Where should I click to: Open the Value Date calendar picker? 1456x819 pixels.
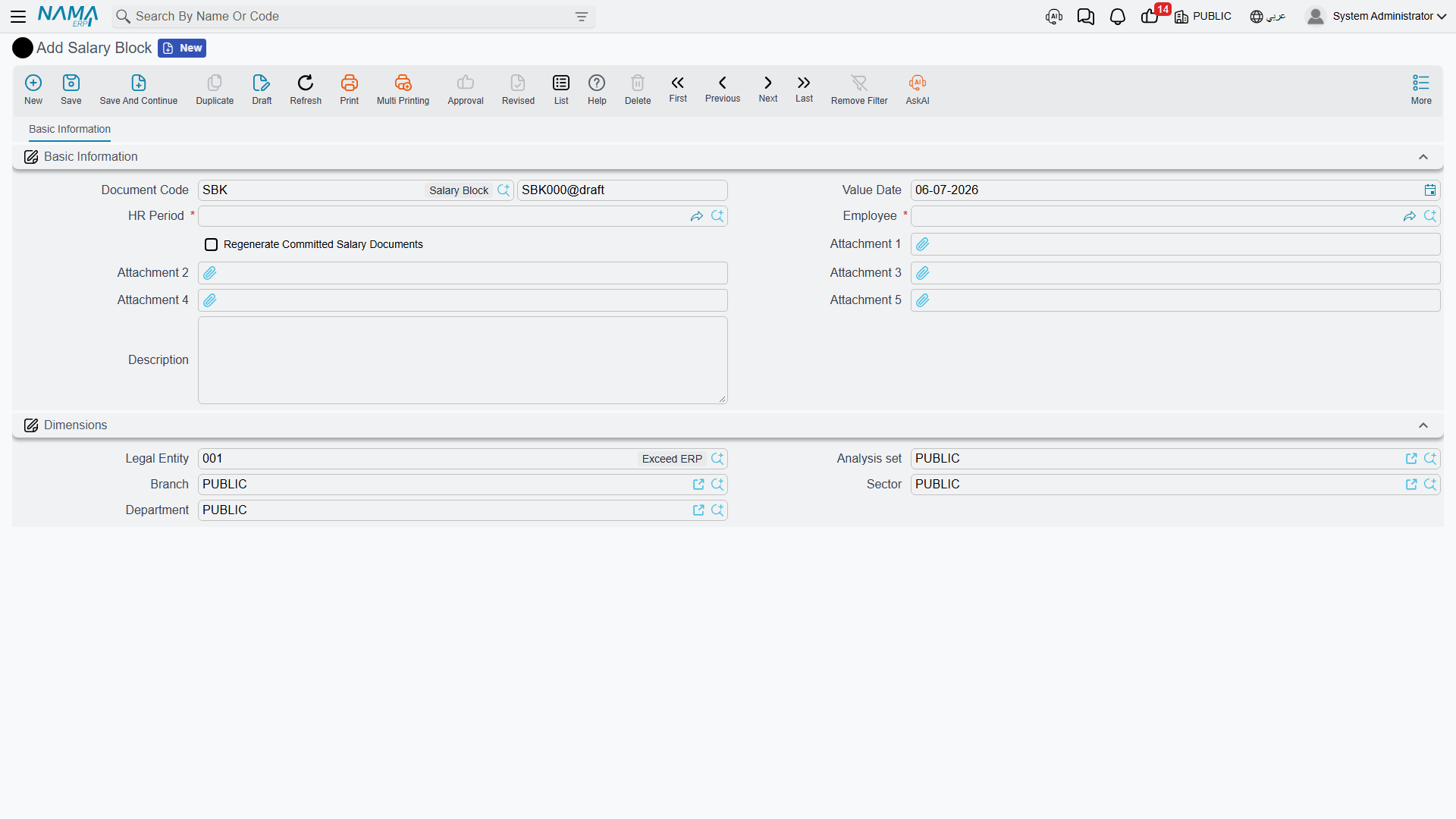coord(1430,190)
